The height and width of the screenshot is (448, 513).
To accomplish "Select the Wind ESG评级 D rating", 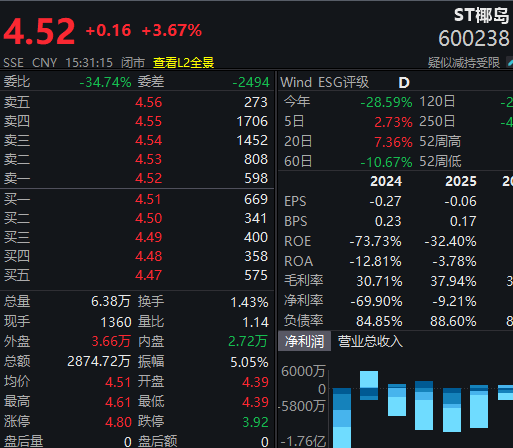I will coord(404,82).
